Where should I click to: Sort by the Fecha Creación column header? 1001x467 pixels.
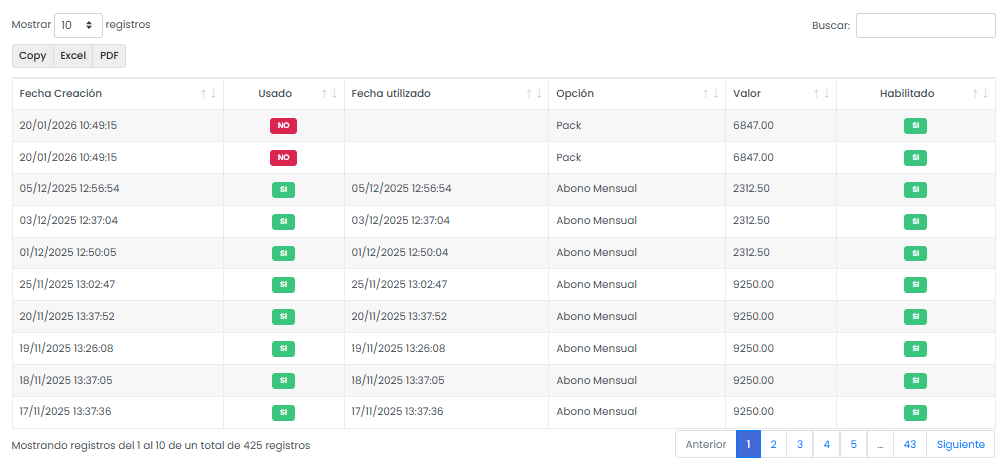point(117,94)
